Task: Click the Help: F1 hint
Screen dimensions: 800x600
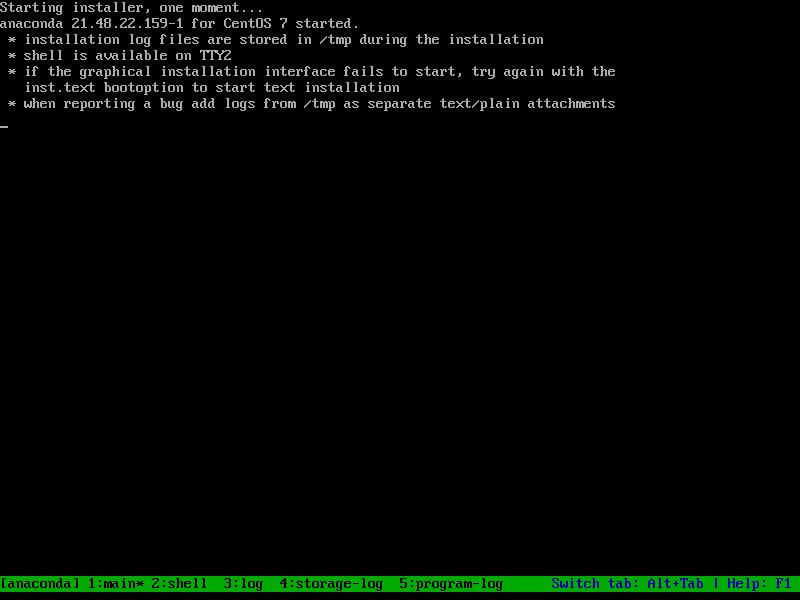Action: 759,583
